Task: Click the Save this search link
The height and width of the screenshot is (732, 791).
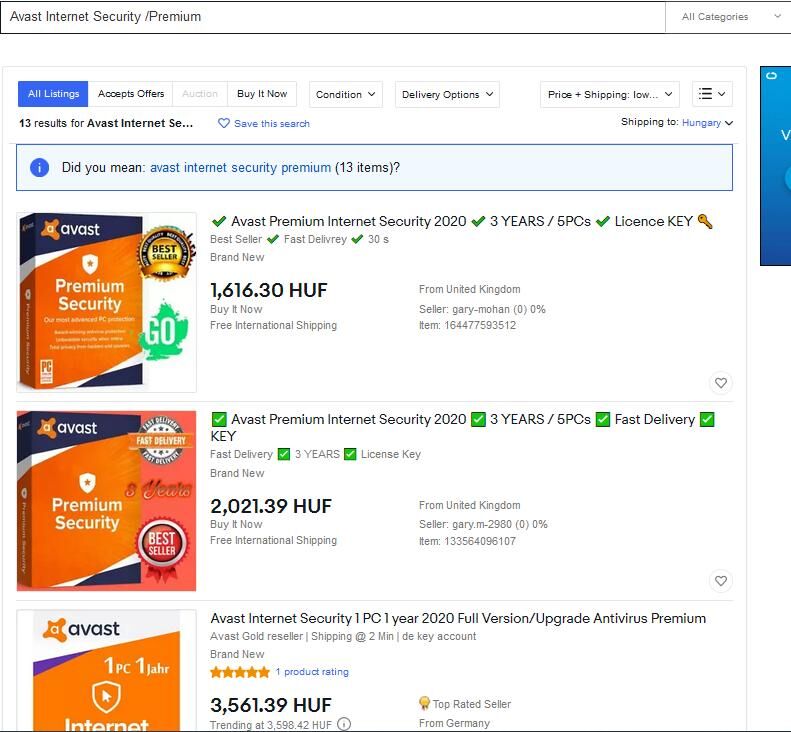Action: [271, 124]
